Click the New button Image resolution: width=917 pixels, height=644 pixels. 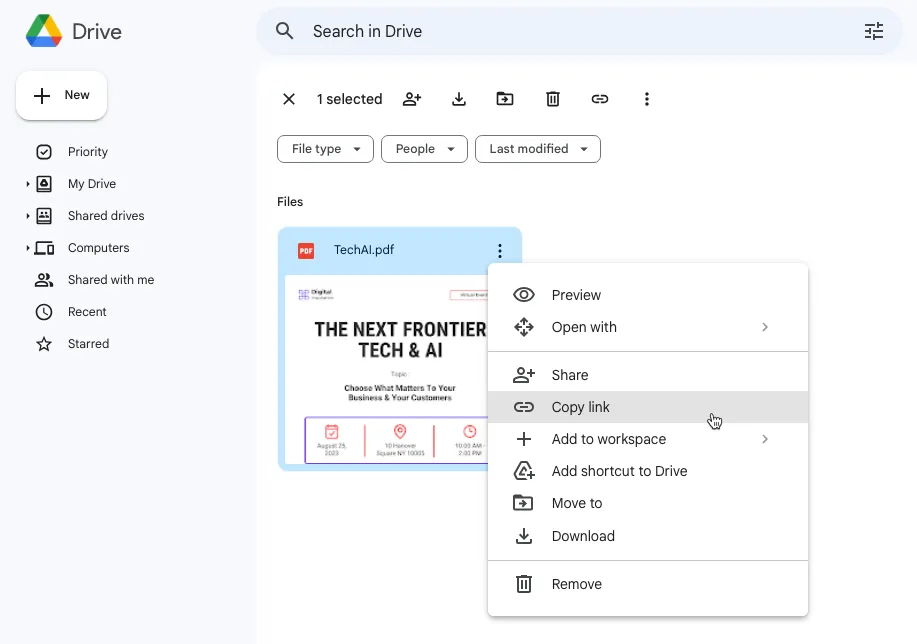[61, 95]
